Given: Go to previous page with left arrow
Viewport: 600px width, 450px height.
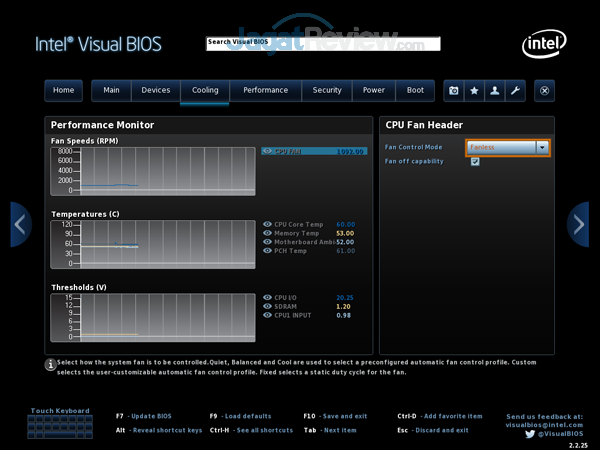Looking at the screenshot, I should click(x=21, y=224).
